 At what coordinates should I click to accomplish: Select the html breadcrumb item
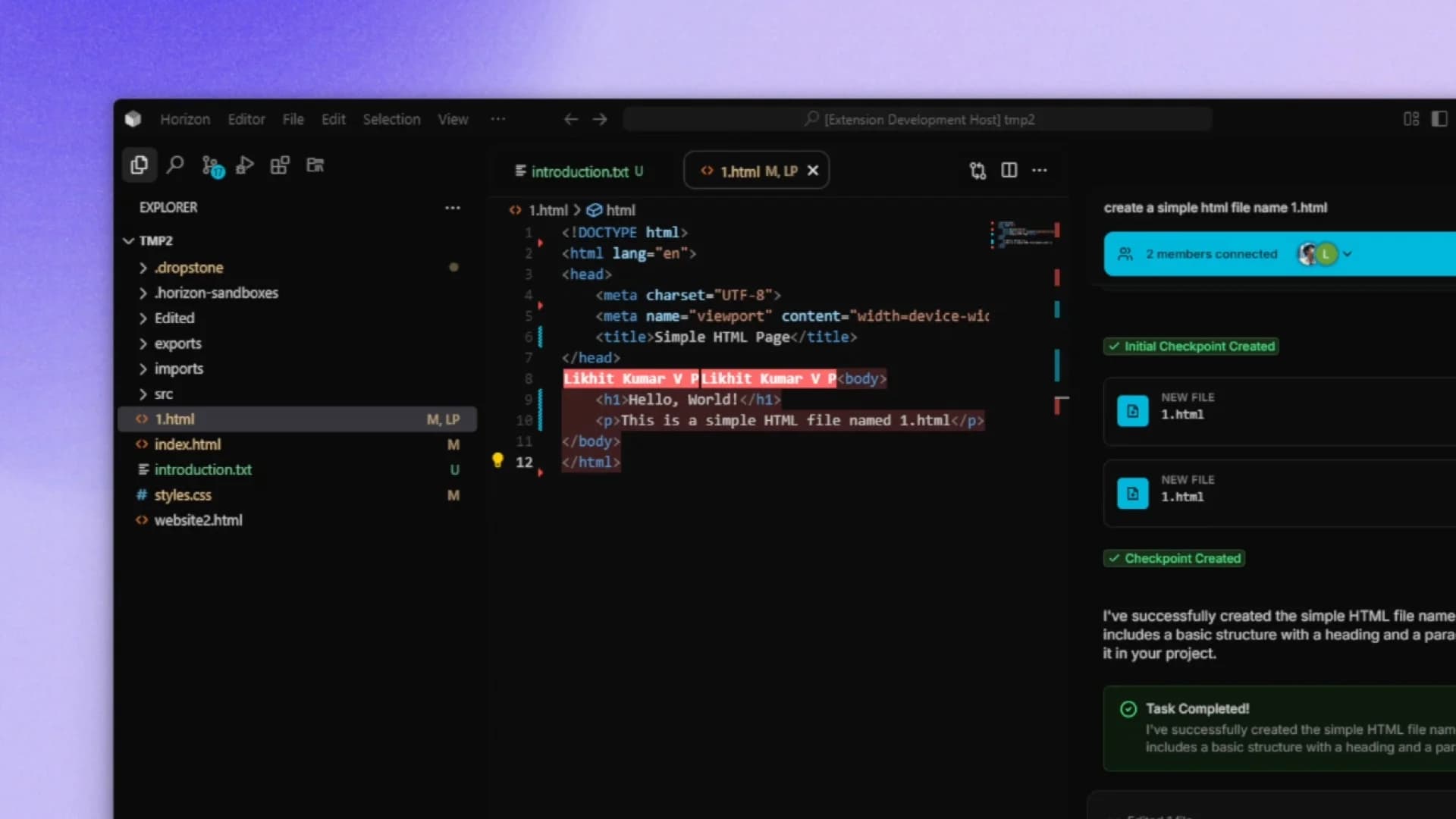[x=620, y=210]
